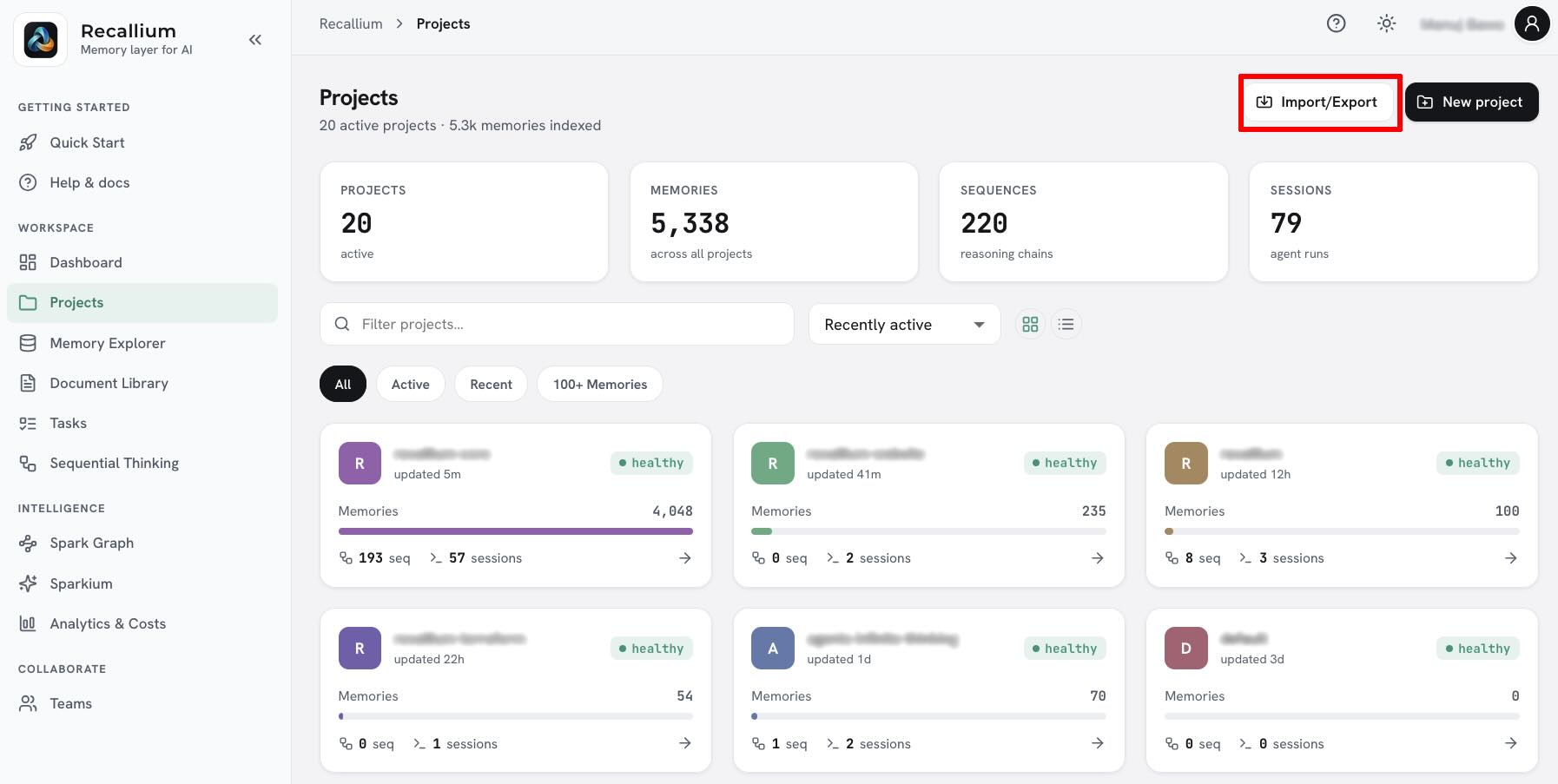This screenshot has width=1558, height=784.
Task: Toggle light/dark theme sun icon
Action: [1386, 23]
